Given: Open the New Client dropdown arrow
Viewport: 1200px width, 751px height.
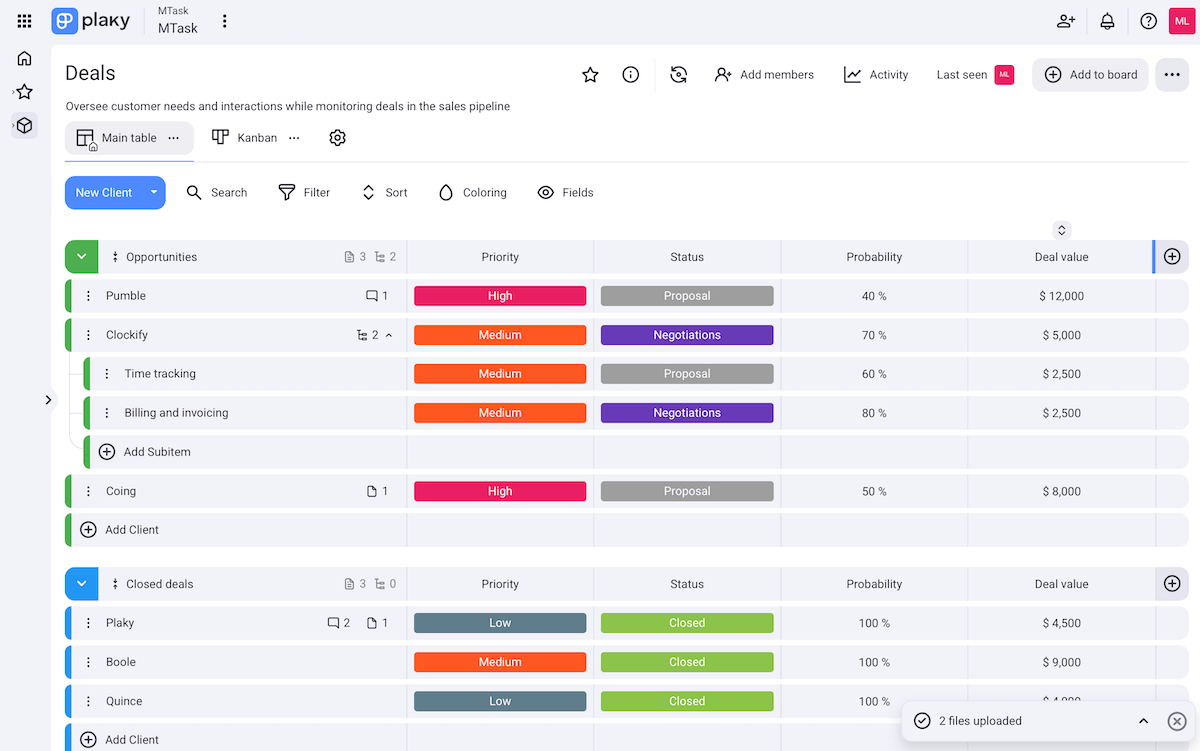Looking at the screenshot, I should 154,192.
